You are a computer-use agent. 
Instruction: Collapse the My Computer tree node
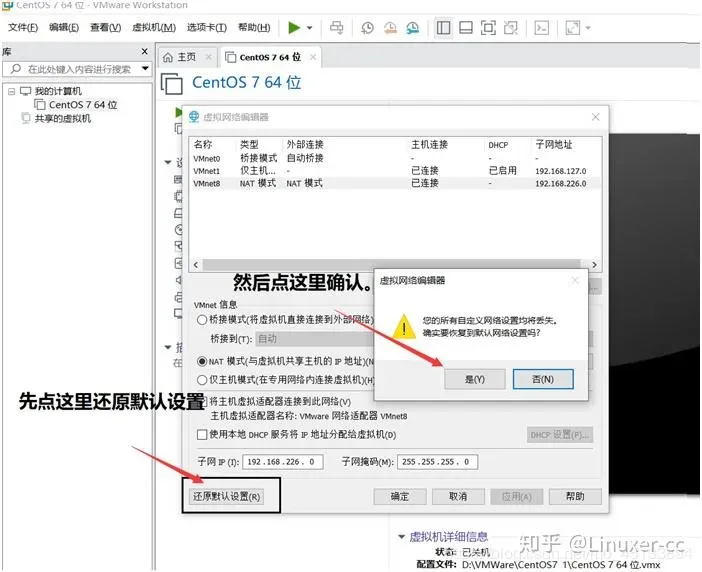click(11, 91)
